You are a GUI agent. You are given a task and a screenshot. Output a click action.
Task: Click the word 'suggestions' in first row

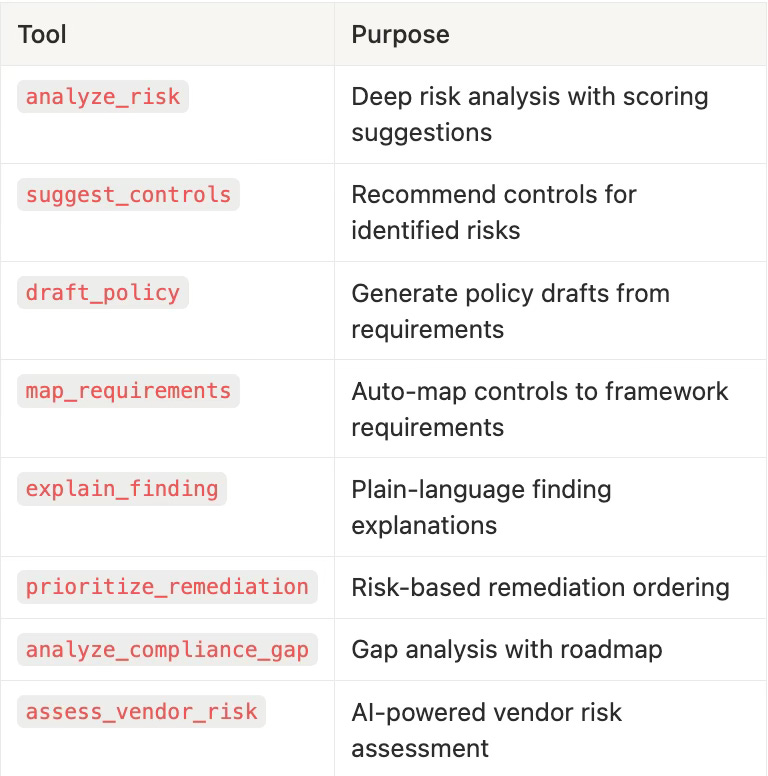422,133
